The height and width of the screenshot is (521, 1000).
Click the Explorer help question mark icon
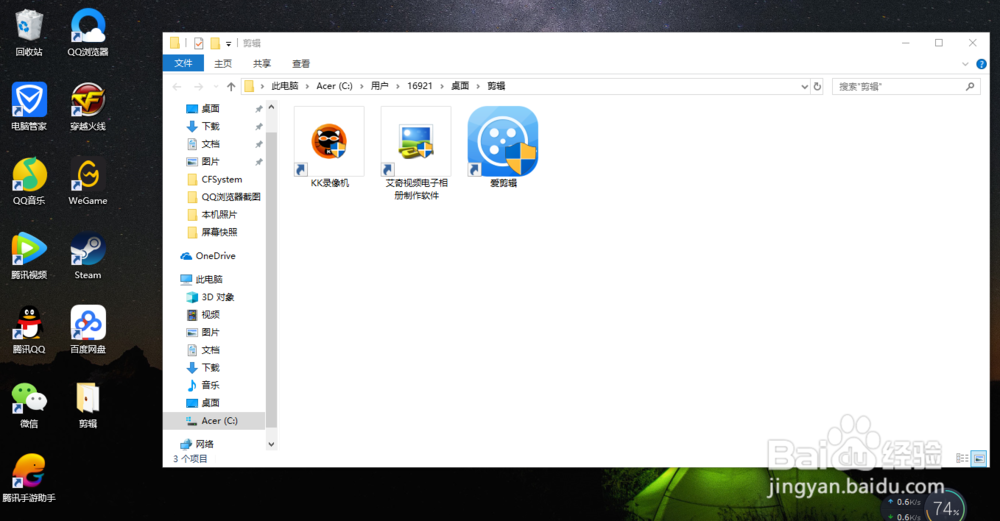coord(982,64)
